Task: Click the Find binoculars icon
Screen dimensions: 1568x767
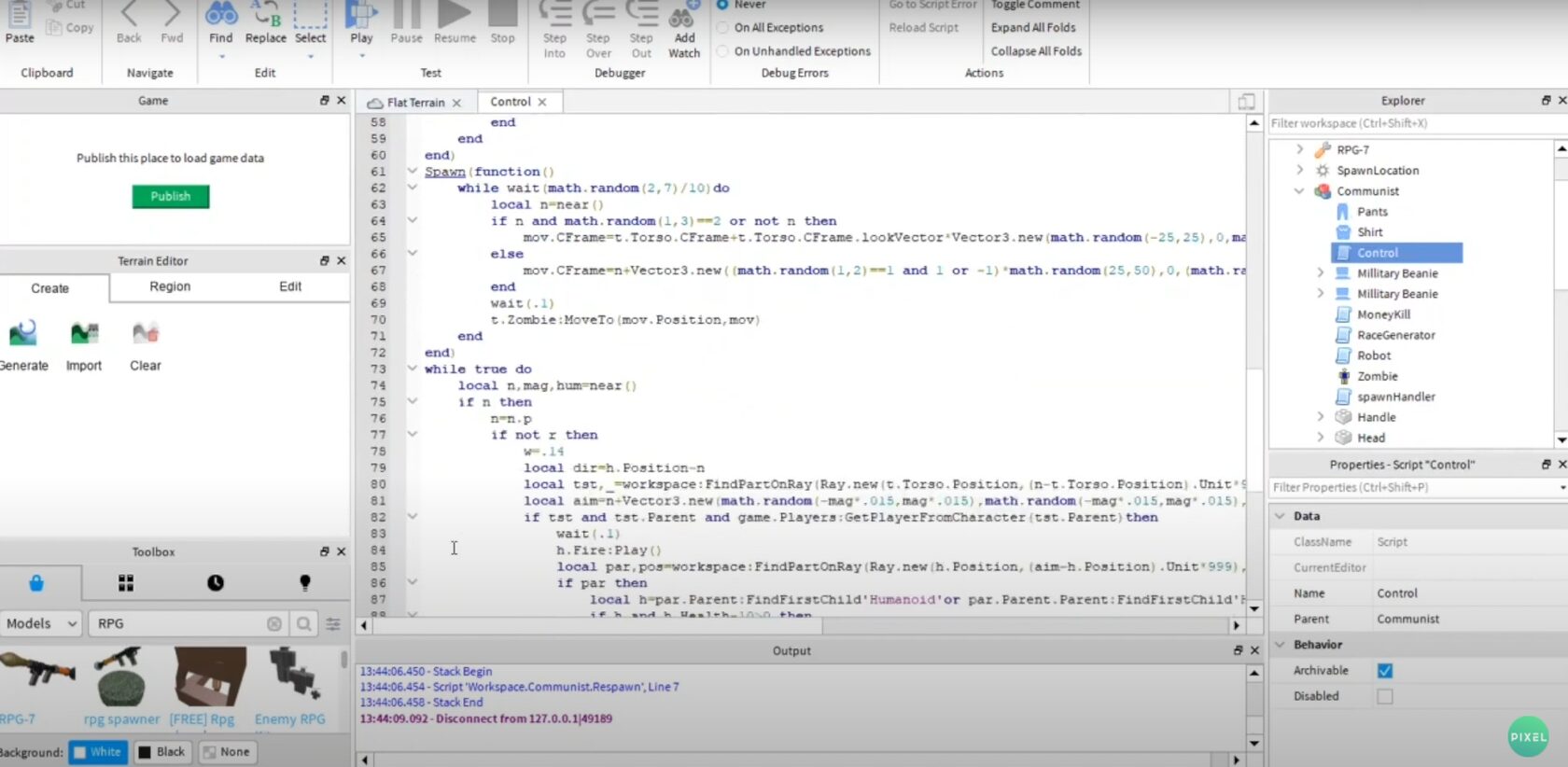Action: pyautogui.click(x=221, y=15)
